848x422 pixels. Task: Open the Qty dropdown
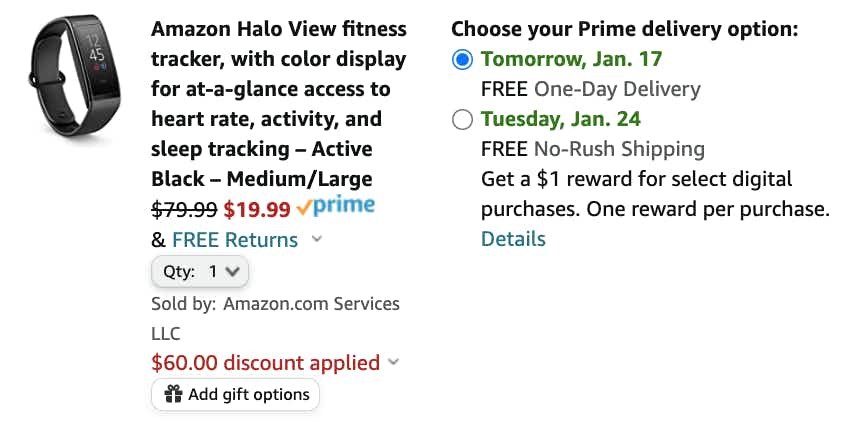point(200,272)
